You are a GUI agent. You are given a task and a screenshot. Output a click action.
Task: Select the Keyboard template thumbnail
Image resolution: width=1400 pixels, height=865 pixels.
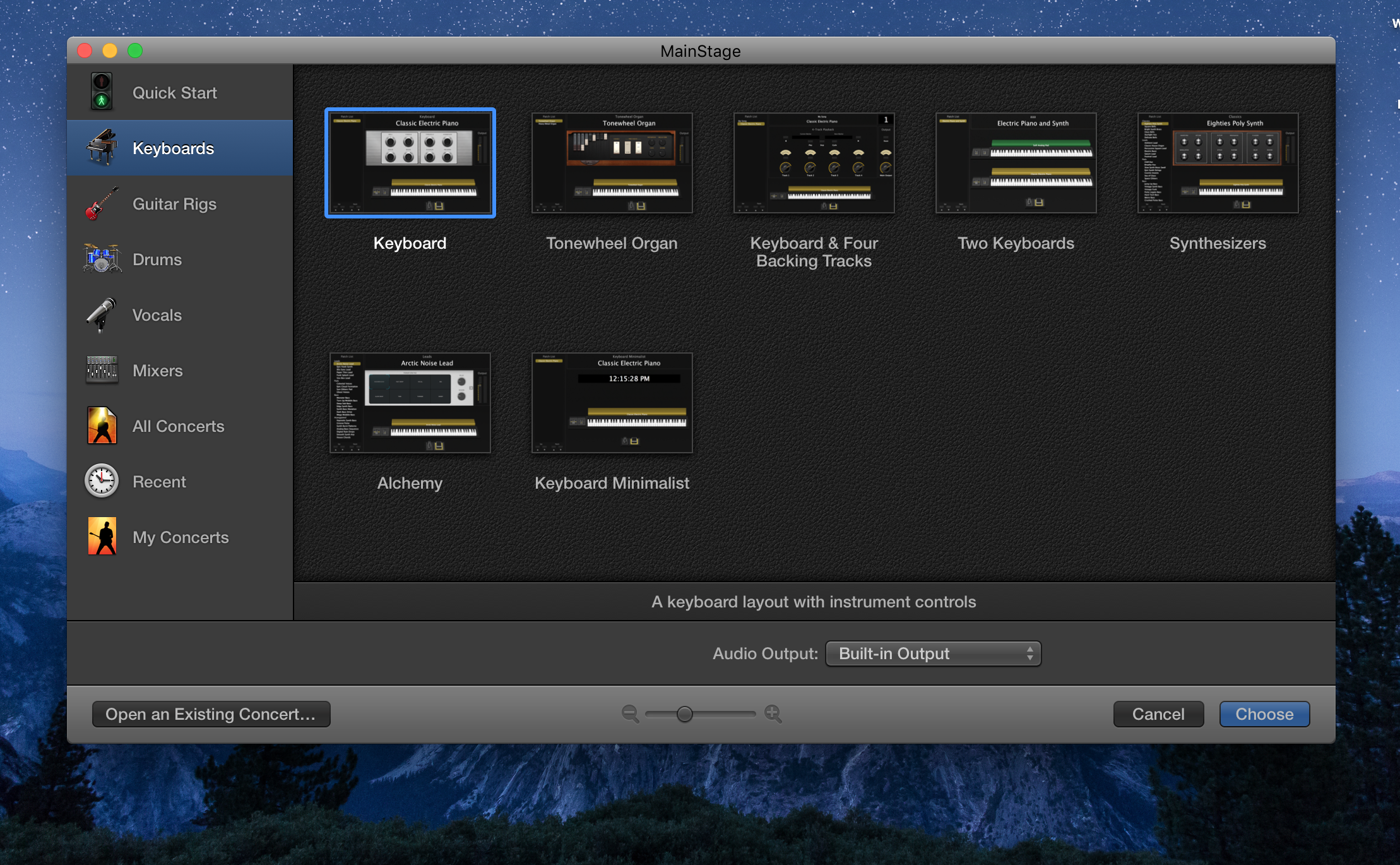pos(410,163)
